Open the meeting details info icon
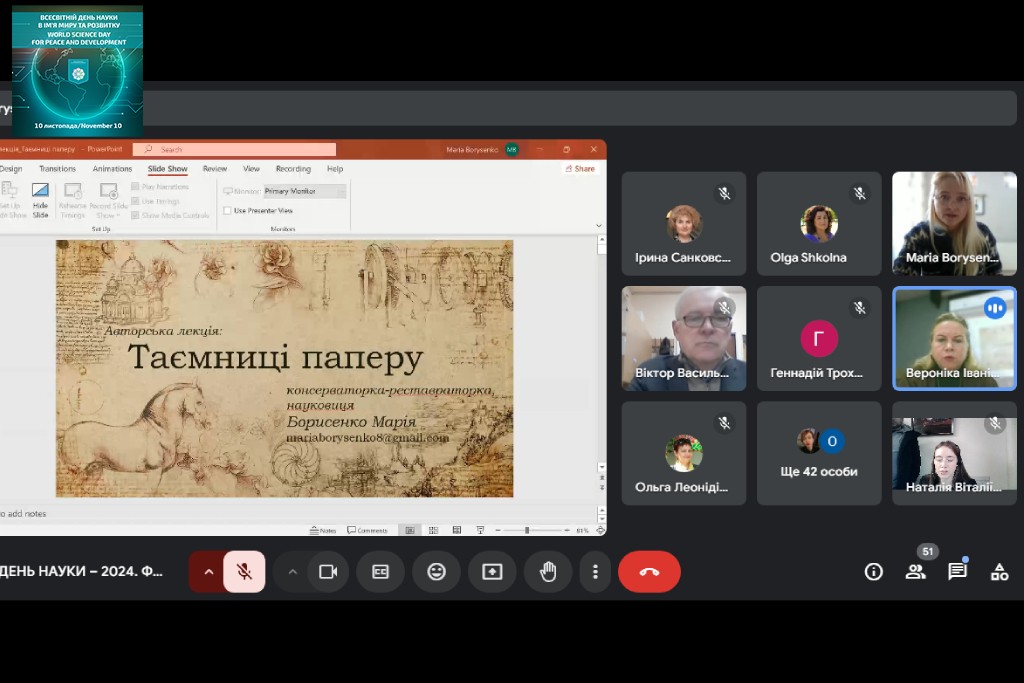The image size is (1024, 683). [x=874, y=572]
